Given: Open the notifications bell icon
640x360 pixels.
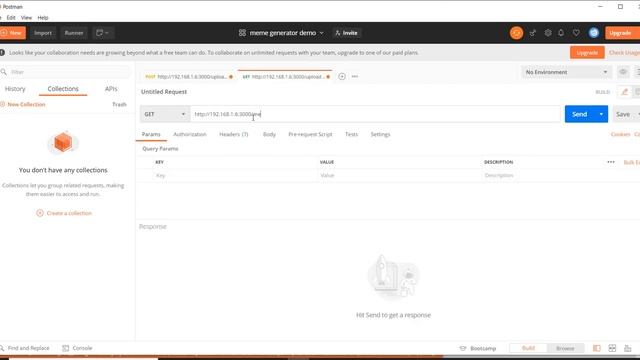Looking at the screenshot, I should coord(561,33).
